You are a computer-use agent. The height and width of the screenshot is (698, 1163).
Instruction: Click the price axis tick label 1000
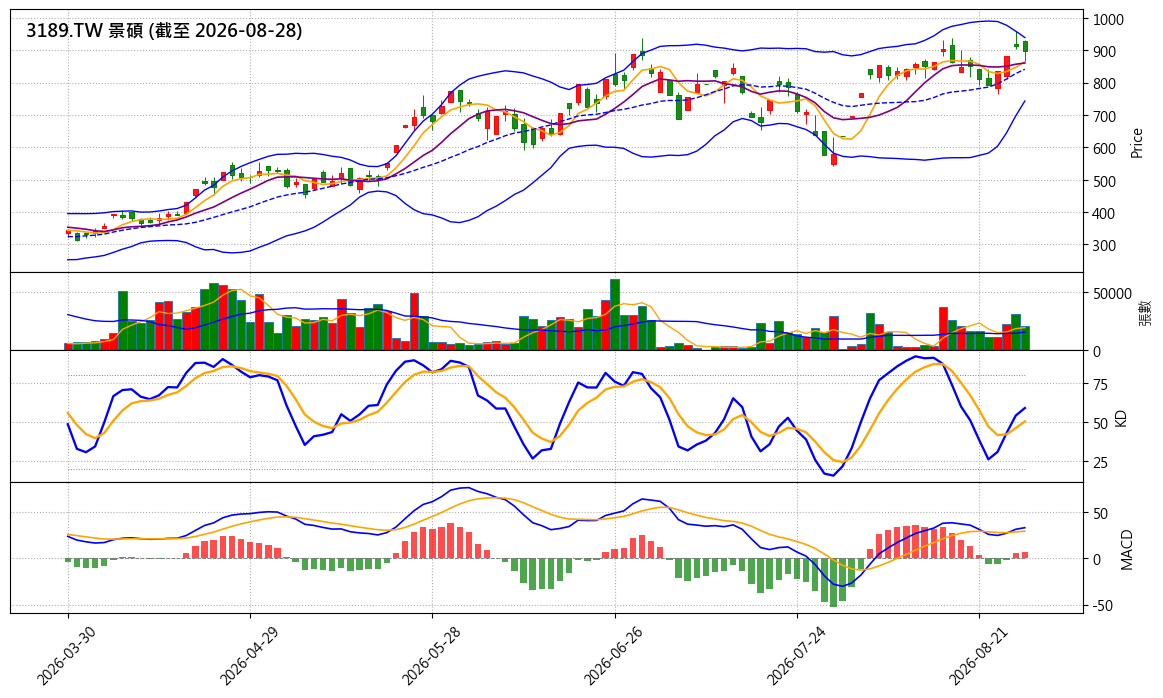click(x=1108, y=19)
